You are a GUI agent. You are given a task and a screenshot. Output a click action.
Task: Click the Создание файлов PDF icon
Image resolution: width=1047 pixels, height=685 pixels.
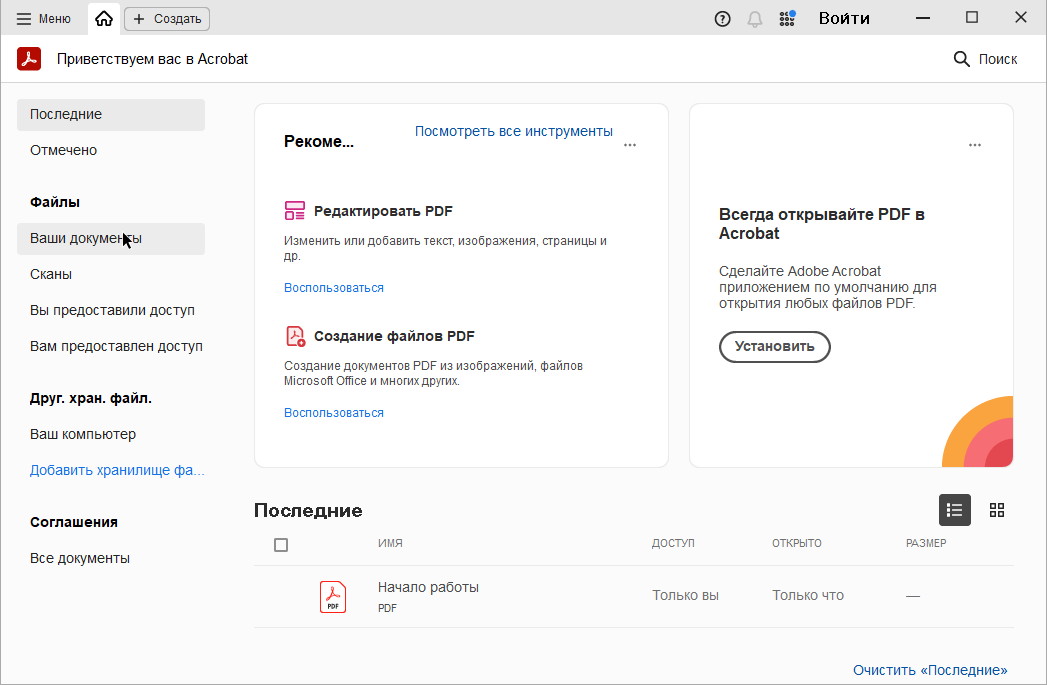(295, 336)
